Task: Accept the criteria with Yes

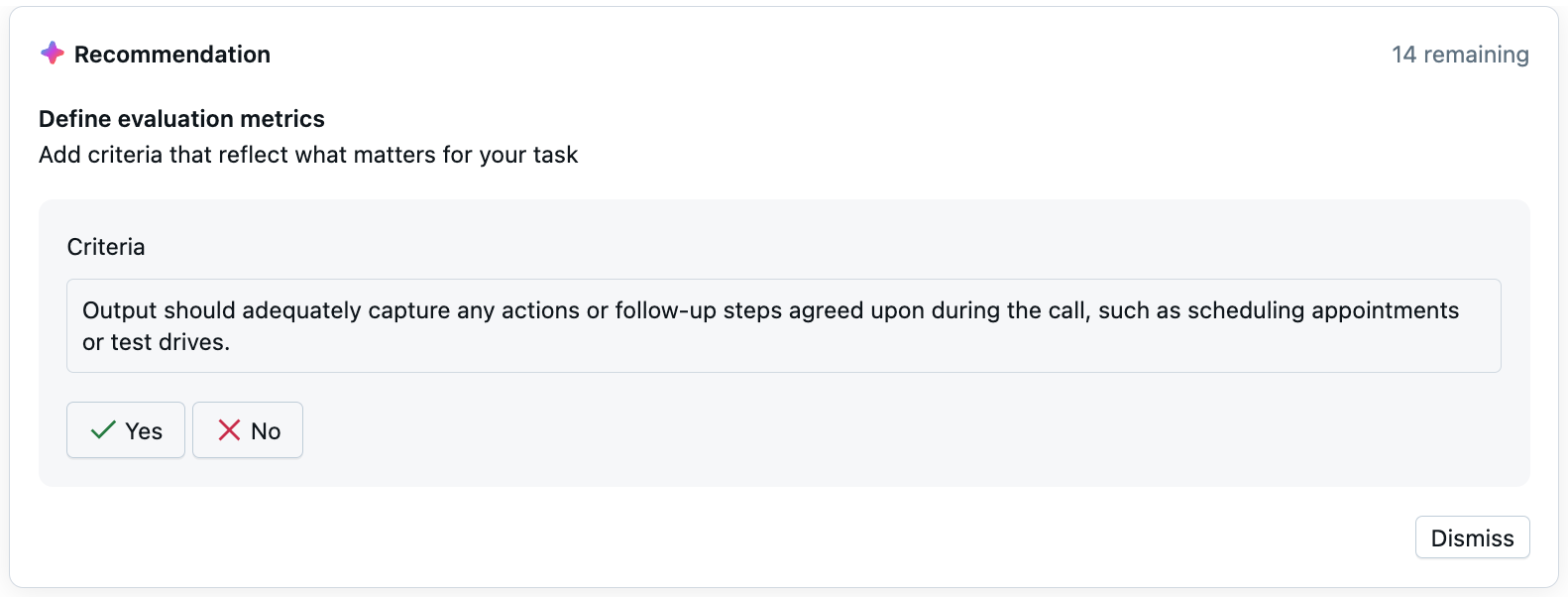Action: coord(126,430)
